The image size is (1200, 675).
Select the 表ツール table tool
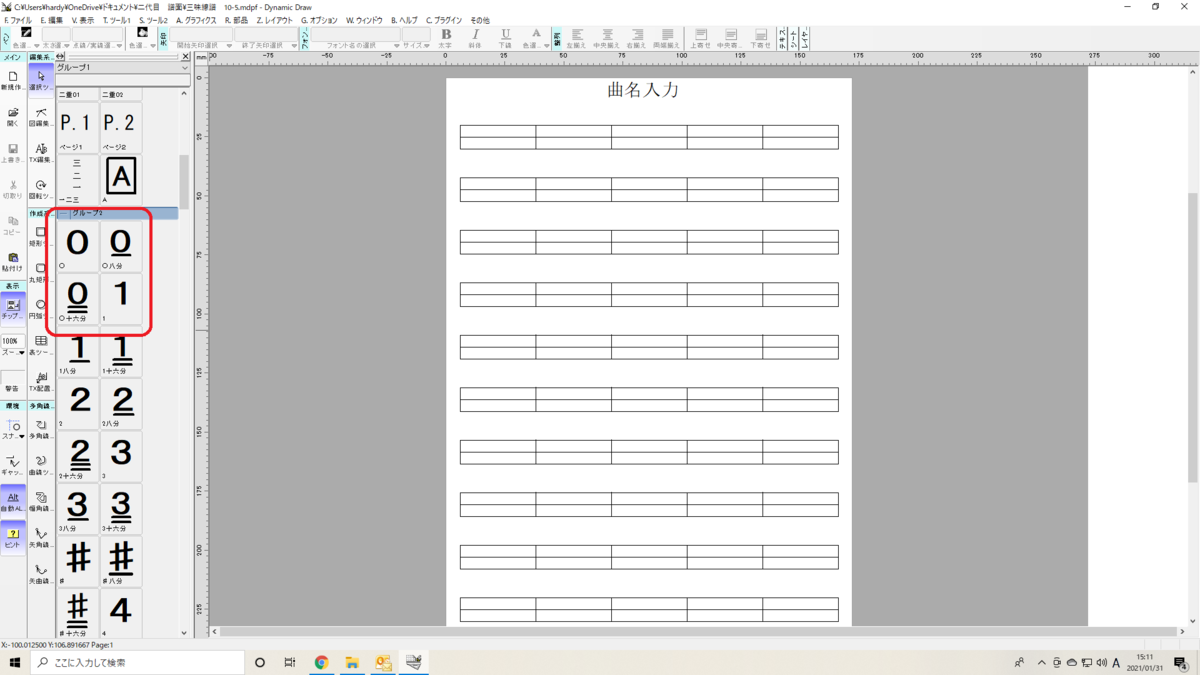(x=41, y=345)
